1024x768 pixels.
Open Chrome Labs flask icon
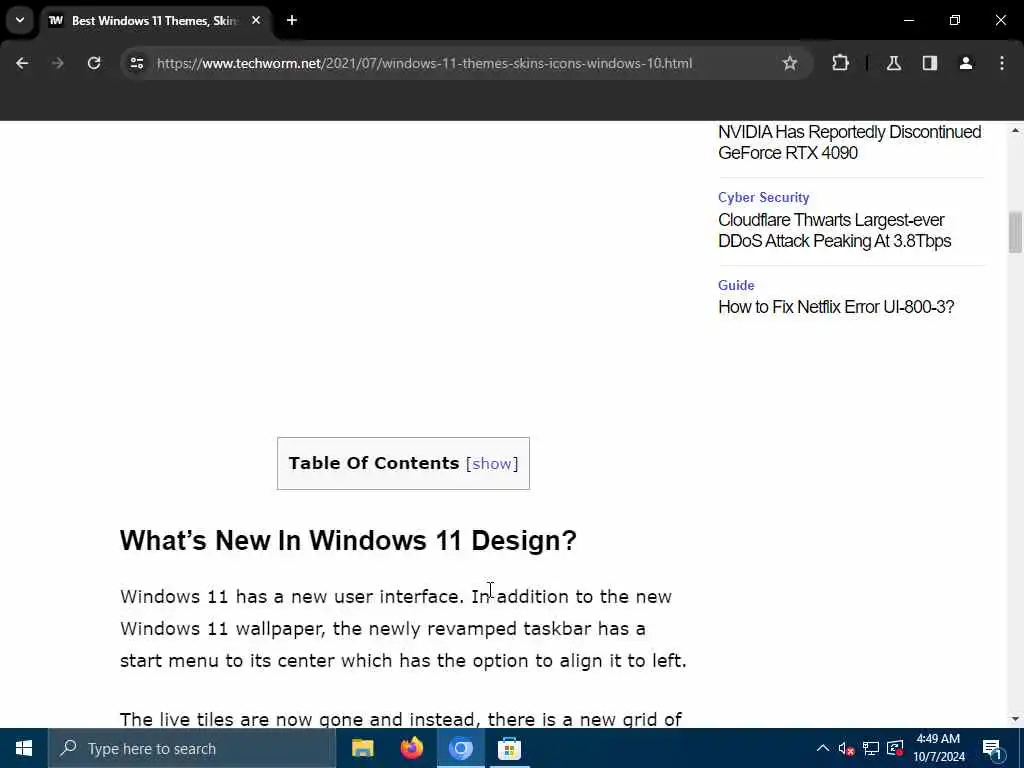point(893,63)
